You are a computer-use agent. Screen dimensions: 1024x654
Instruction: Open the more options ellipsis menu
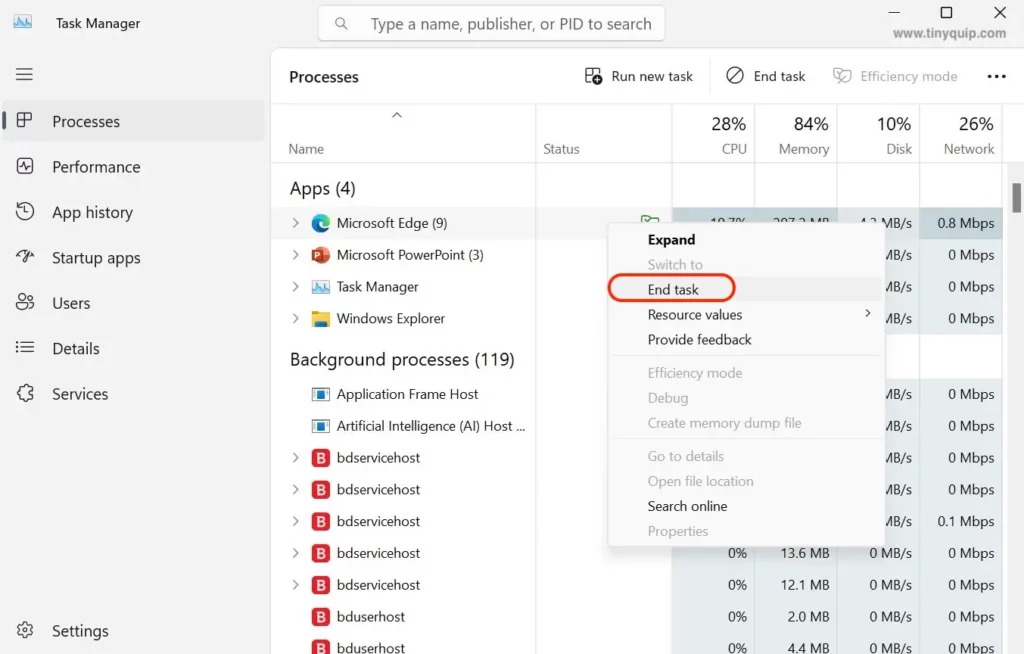pos(996,75)
